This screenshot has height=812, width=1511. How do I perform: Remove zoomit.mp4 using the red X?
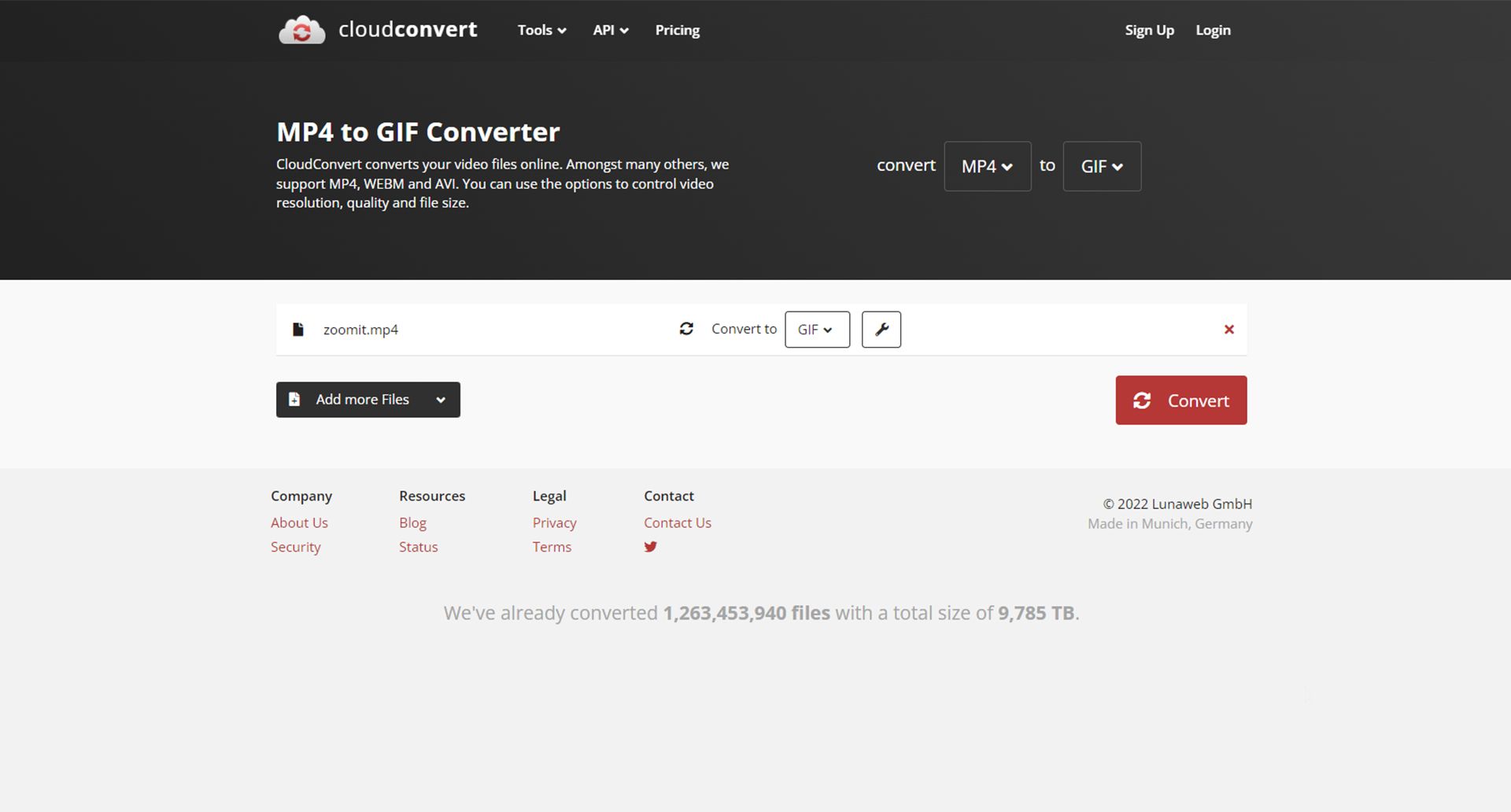pos(1228,330)
